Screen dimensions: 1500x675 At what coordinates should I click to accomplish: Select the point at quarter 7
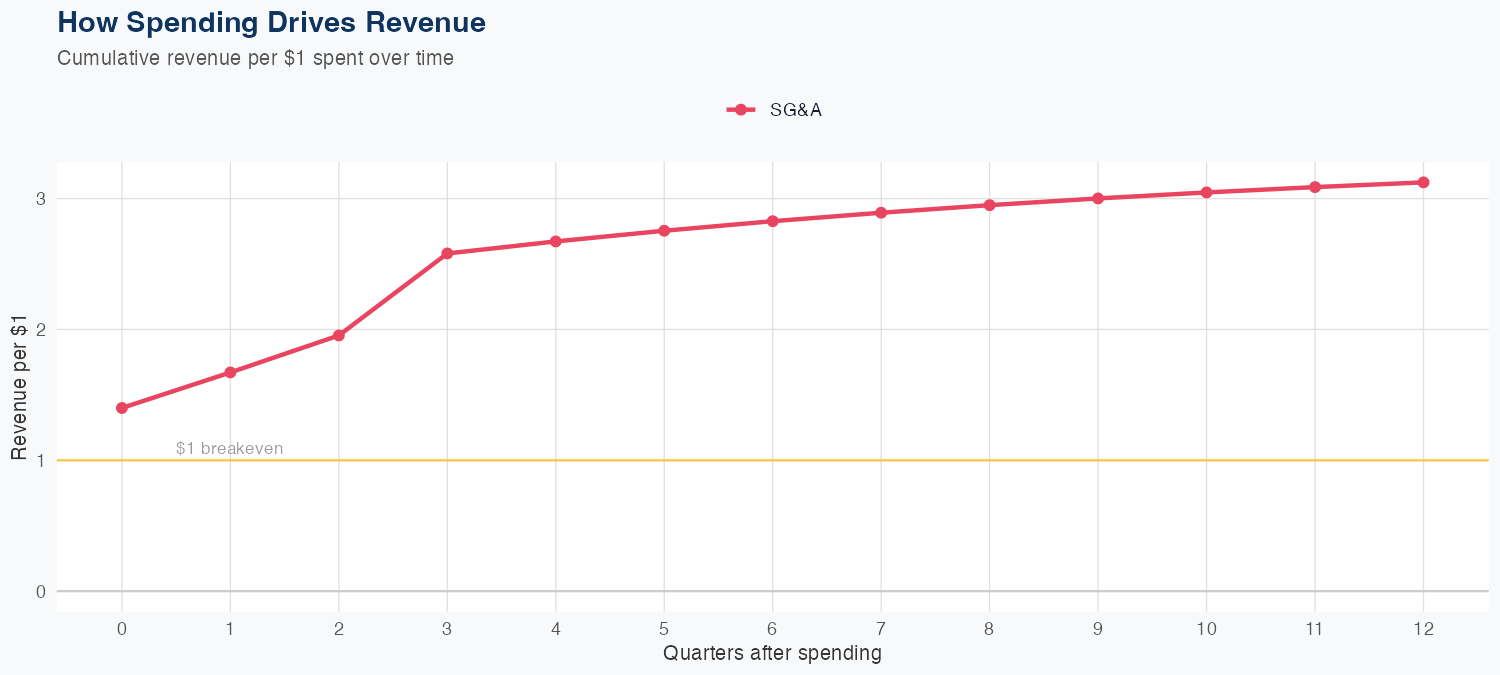881,212
